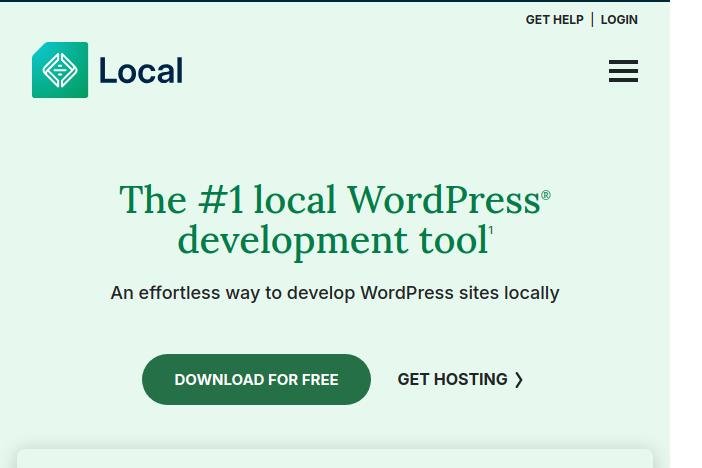Click the GET HELP link
Viewport: 702px width, 468px height.
(x=554, y=20)
